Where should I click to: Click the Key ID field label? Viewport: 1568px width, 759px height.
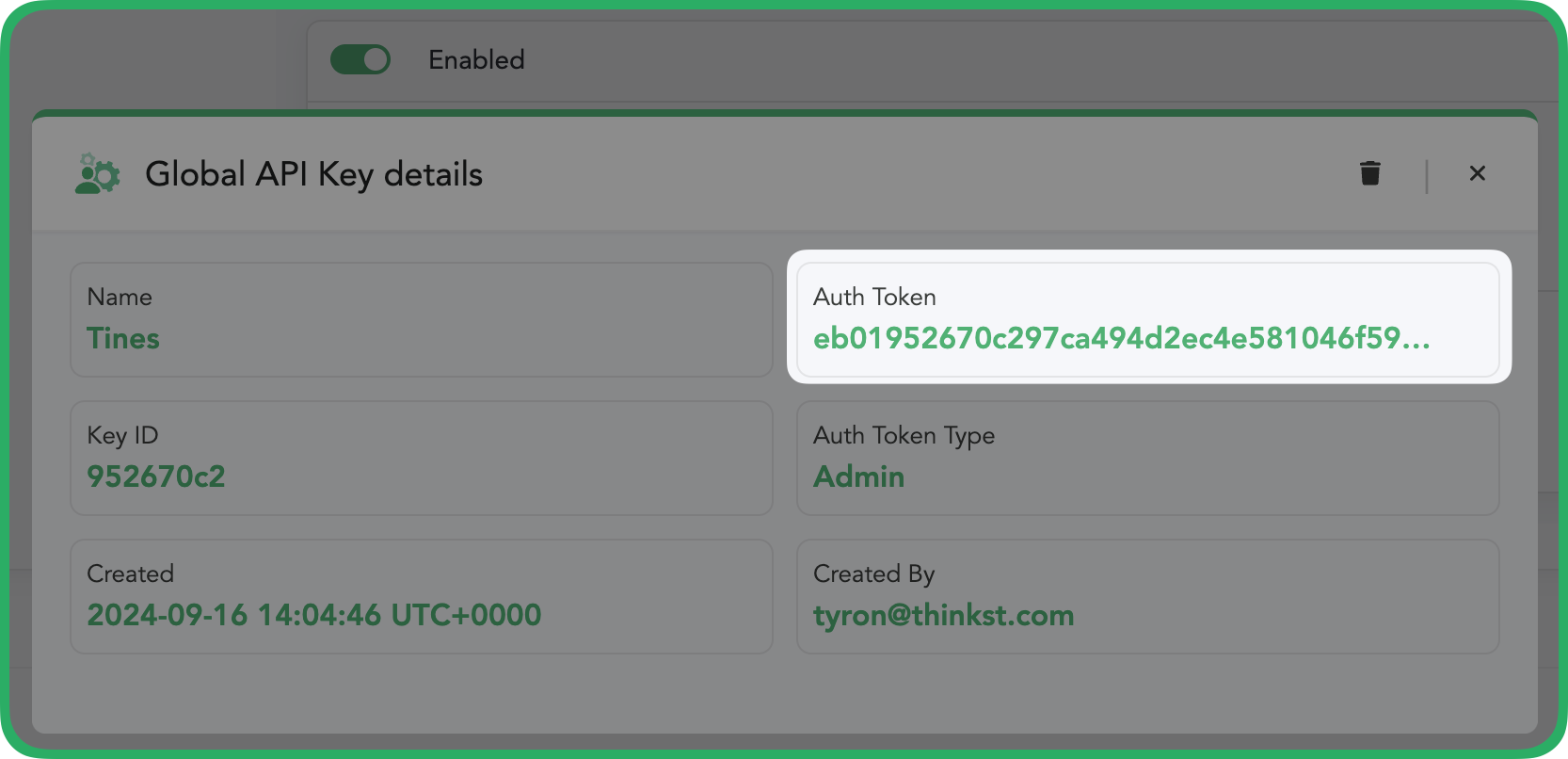(x=122, y=436)
